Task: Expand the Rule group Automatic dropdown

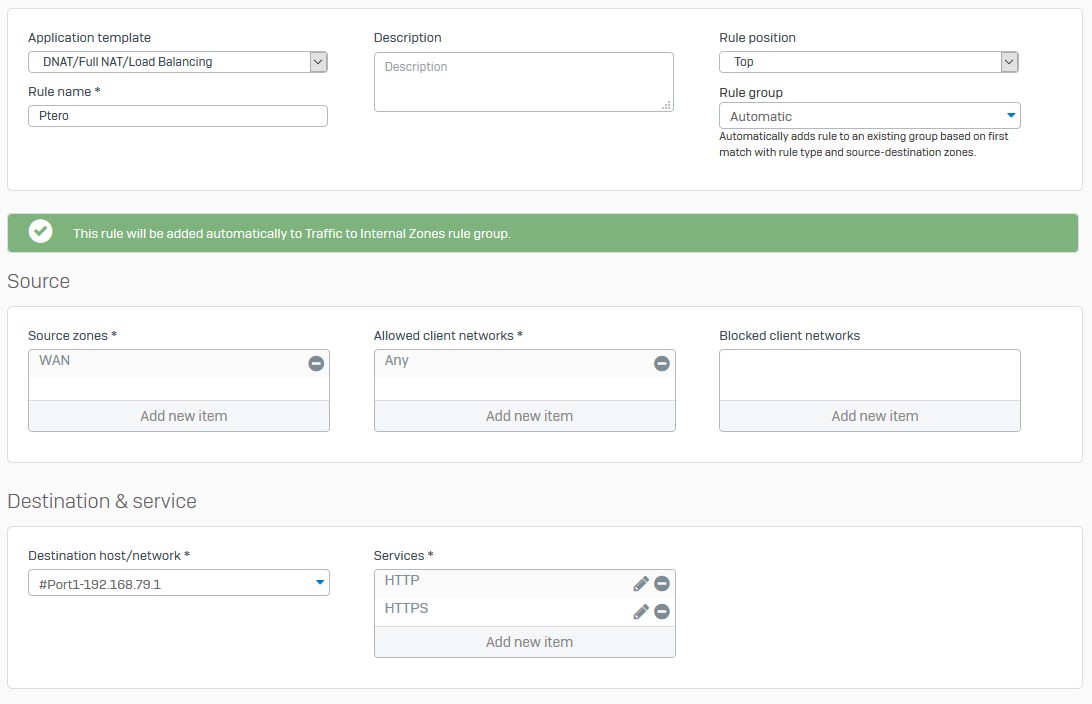Action: (x=1011, y=116)
